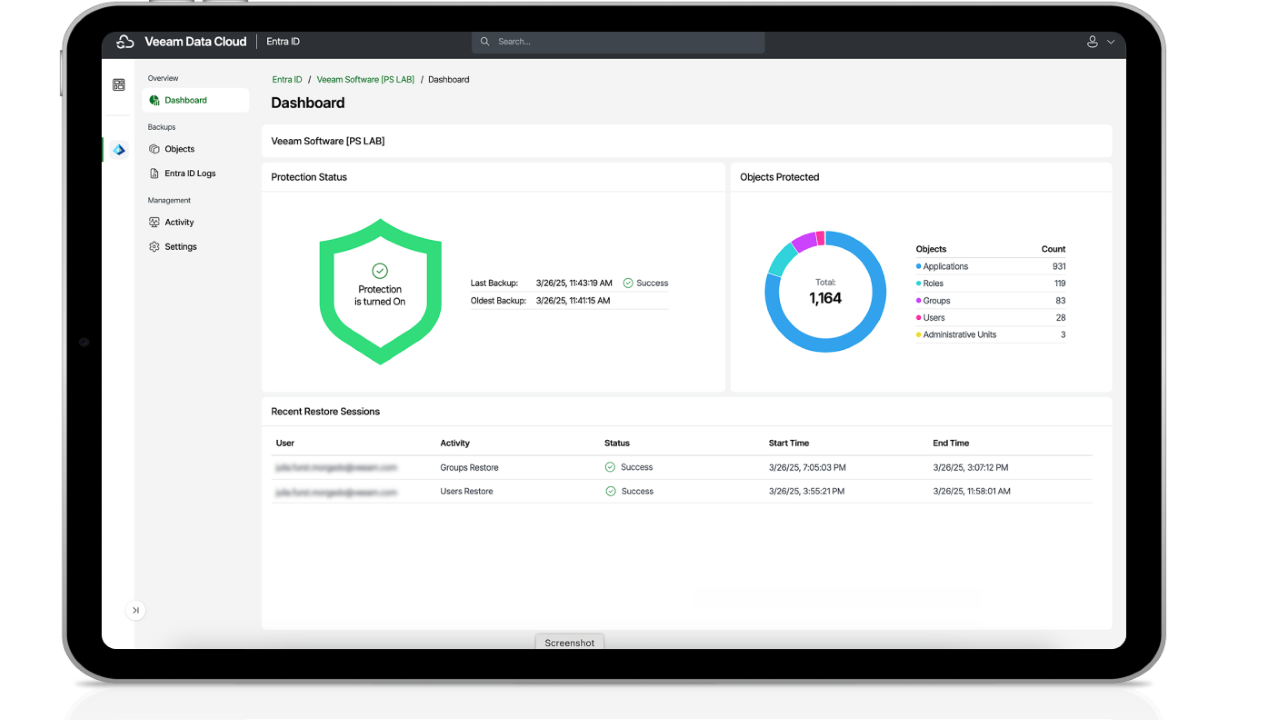Click the Veeam Data Cloud title text
The image size is (1280, 720).
196,42
